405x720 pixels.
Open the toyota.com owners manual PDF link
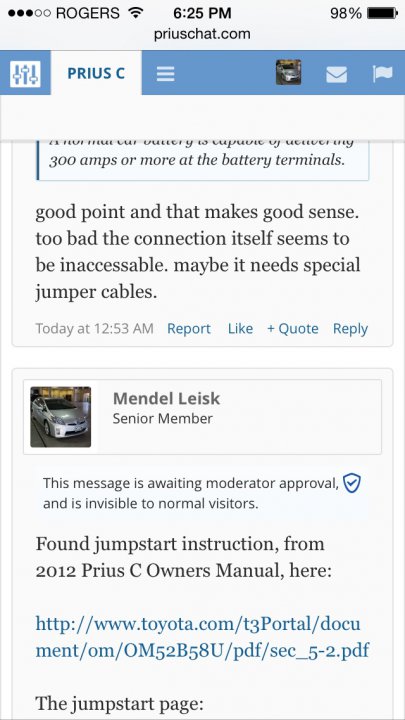point(202,637)
